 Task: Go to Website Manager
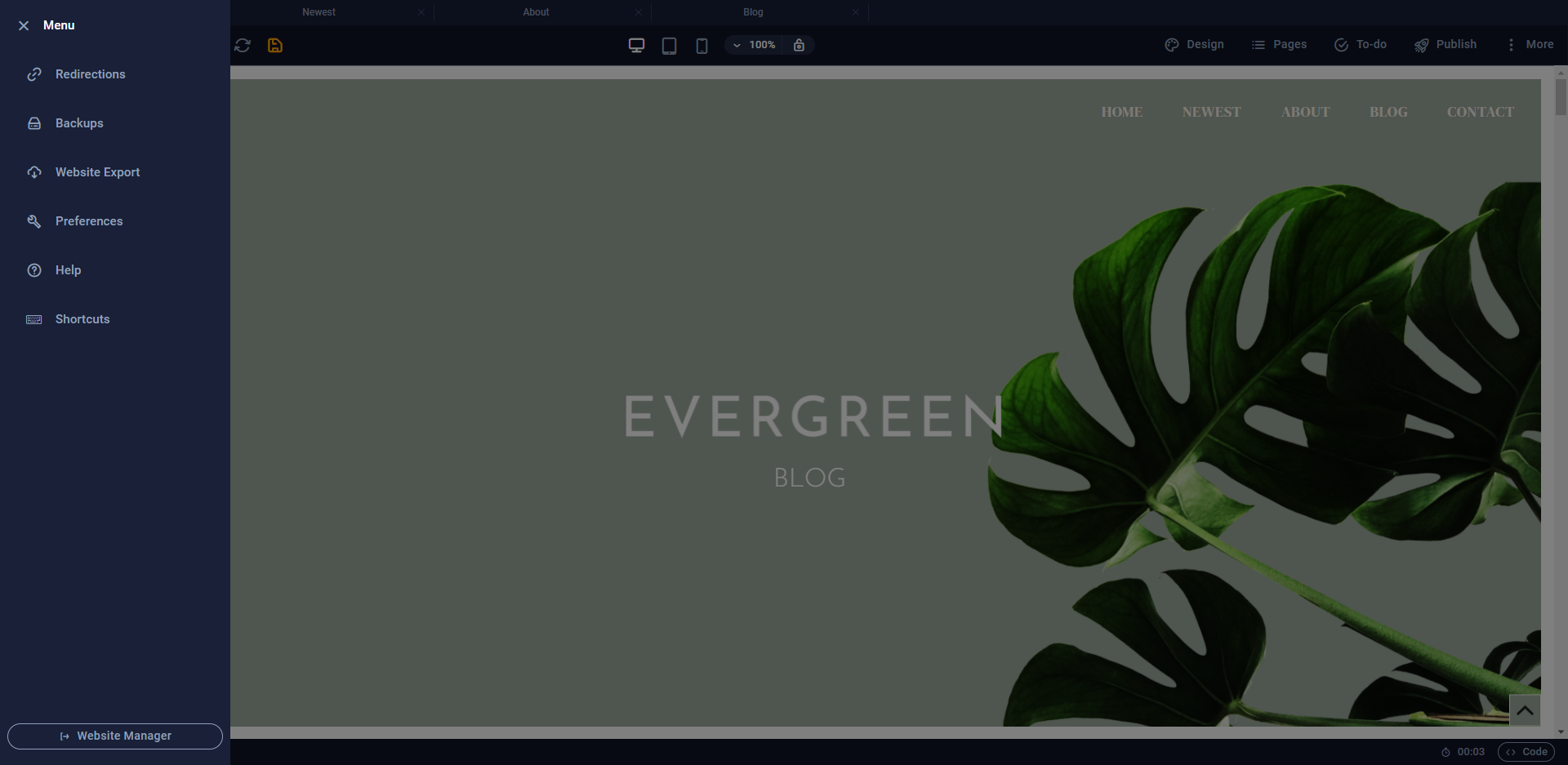click(115, 736)
